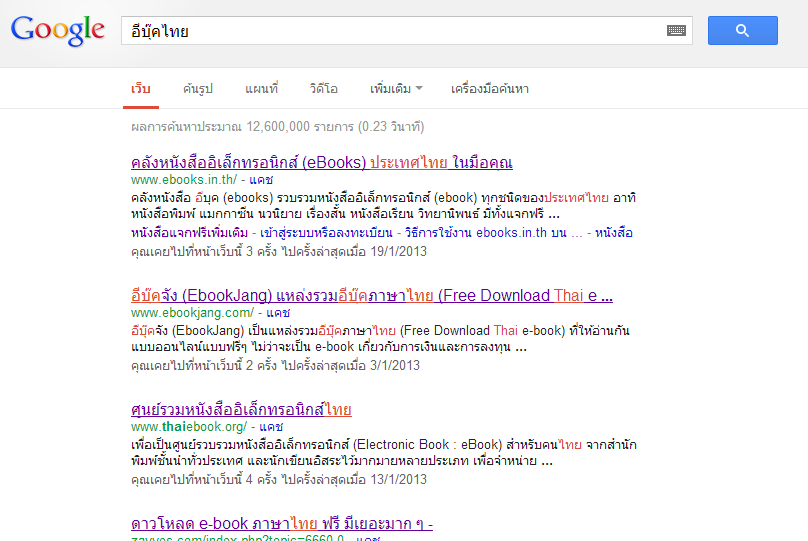The width and height of the screenshot is (808, 541).
Task: Open the เข้าสู่ระบบหรือลงทะเบียน sitelink
Action: (326, 233)
